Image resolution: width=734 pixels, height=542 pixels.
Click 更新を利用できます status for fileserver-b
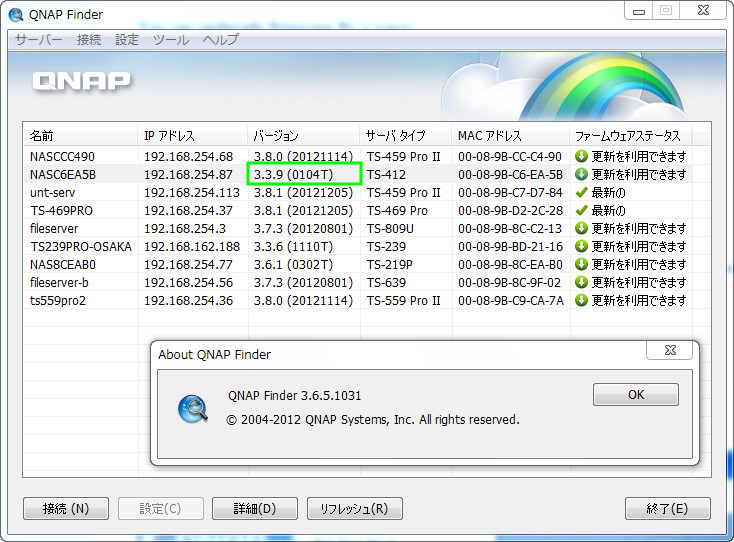point(639,283)
